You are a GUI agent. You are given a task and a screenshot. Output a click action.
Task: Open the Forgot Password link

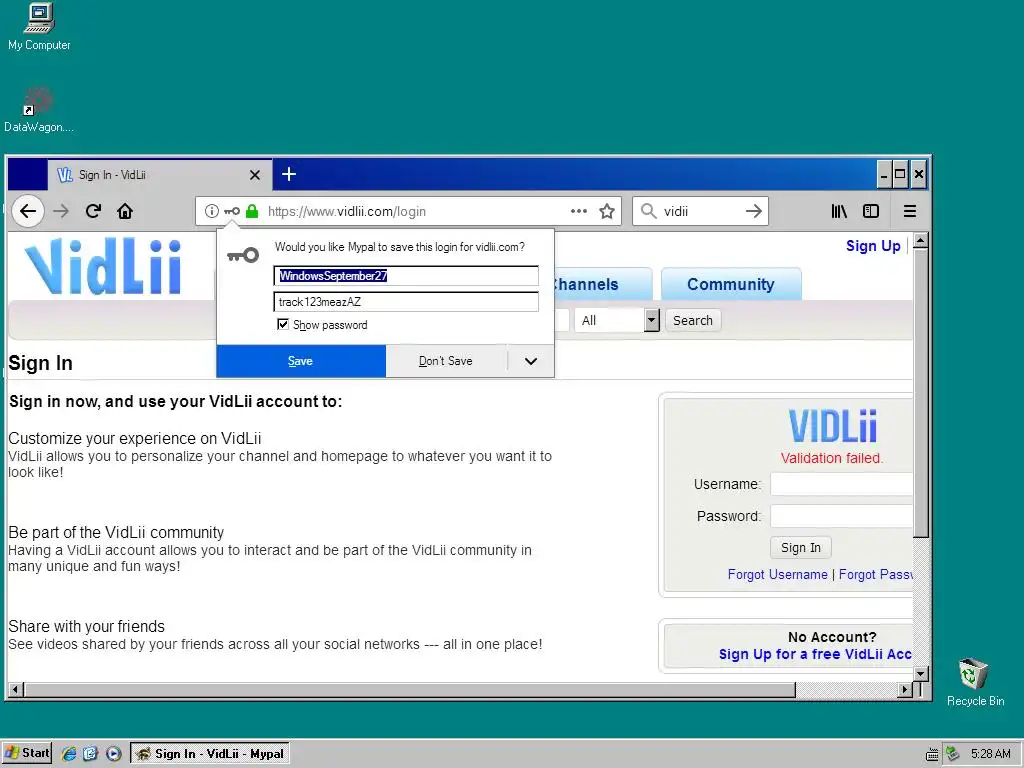click(875, 574)
